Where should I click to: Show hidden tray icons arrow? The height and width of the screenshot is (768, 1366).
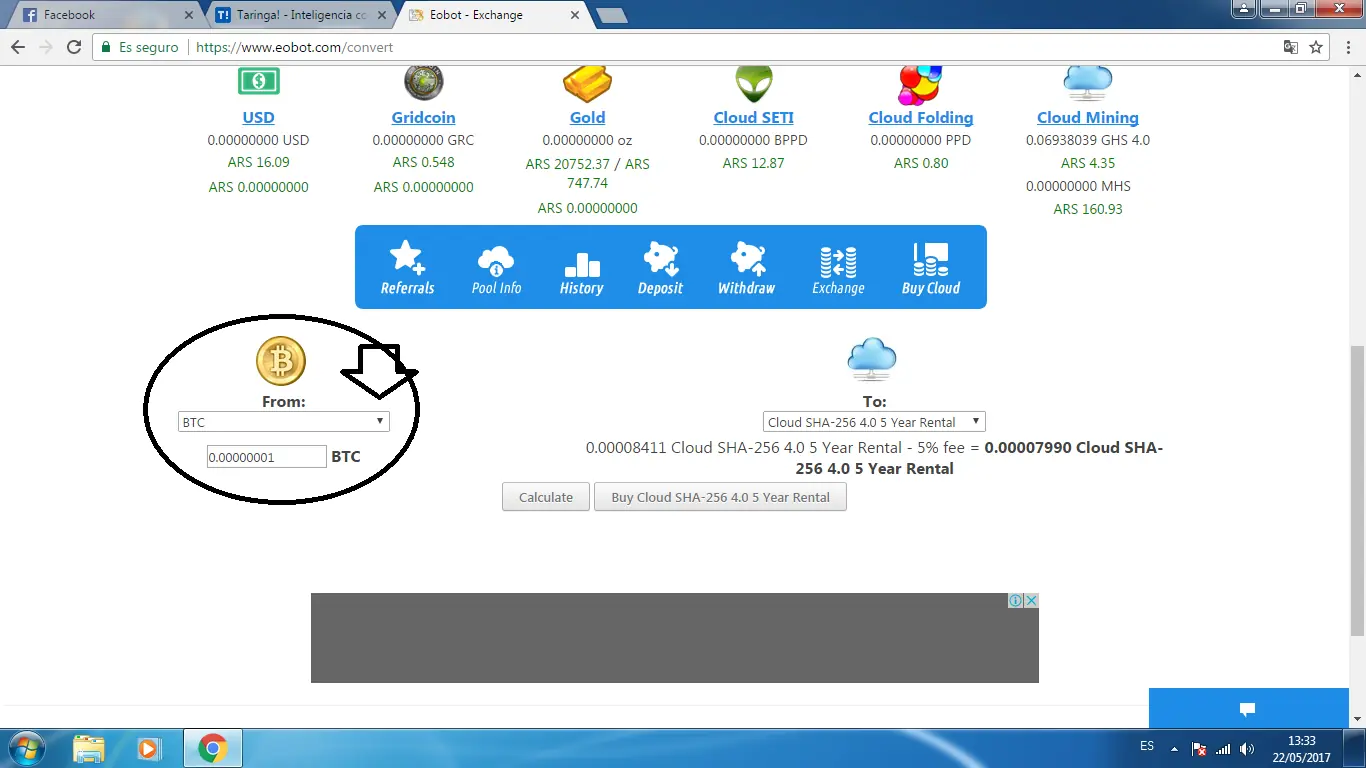click(1173, 749)
